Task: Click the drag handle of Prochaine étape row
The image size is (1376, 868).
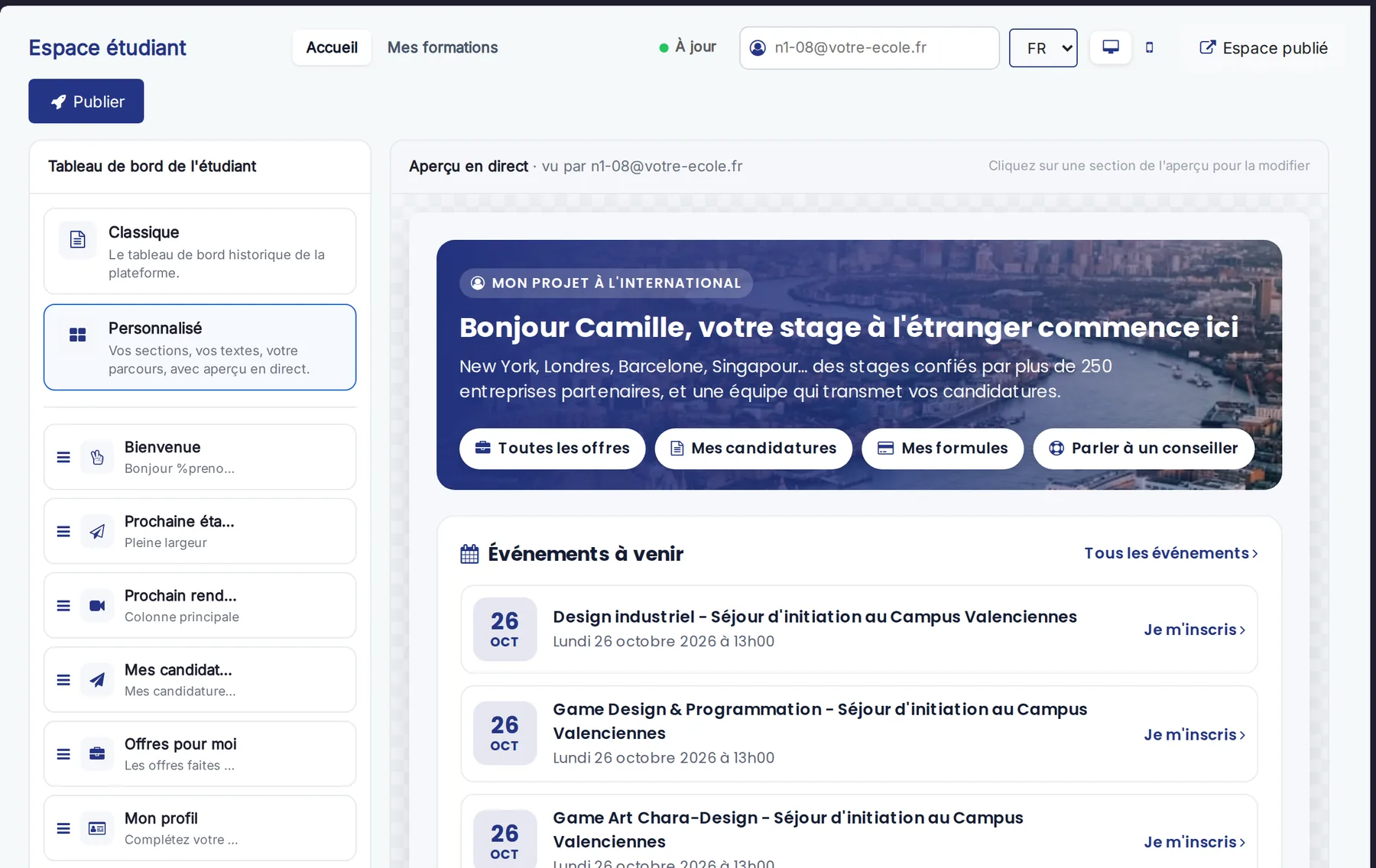Action: [63, 531]
